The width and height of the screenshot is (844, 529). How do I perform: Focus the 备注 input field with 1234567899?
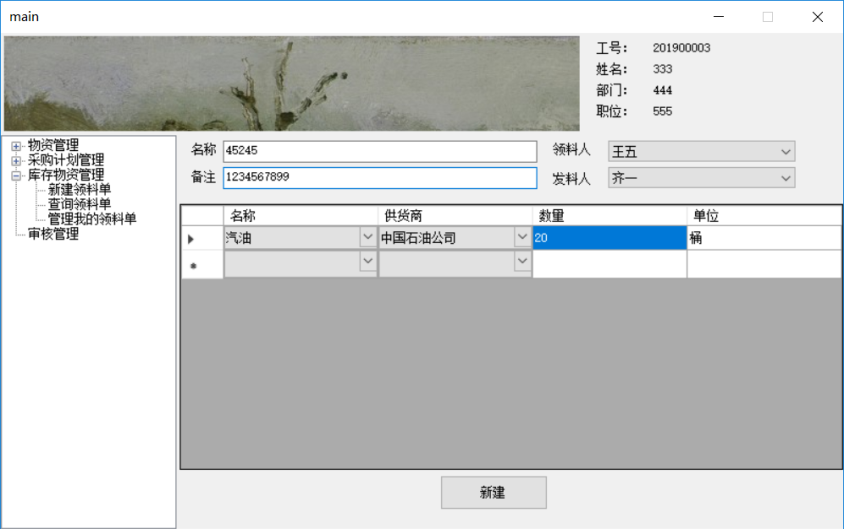pos(379,178)
